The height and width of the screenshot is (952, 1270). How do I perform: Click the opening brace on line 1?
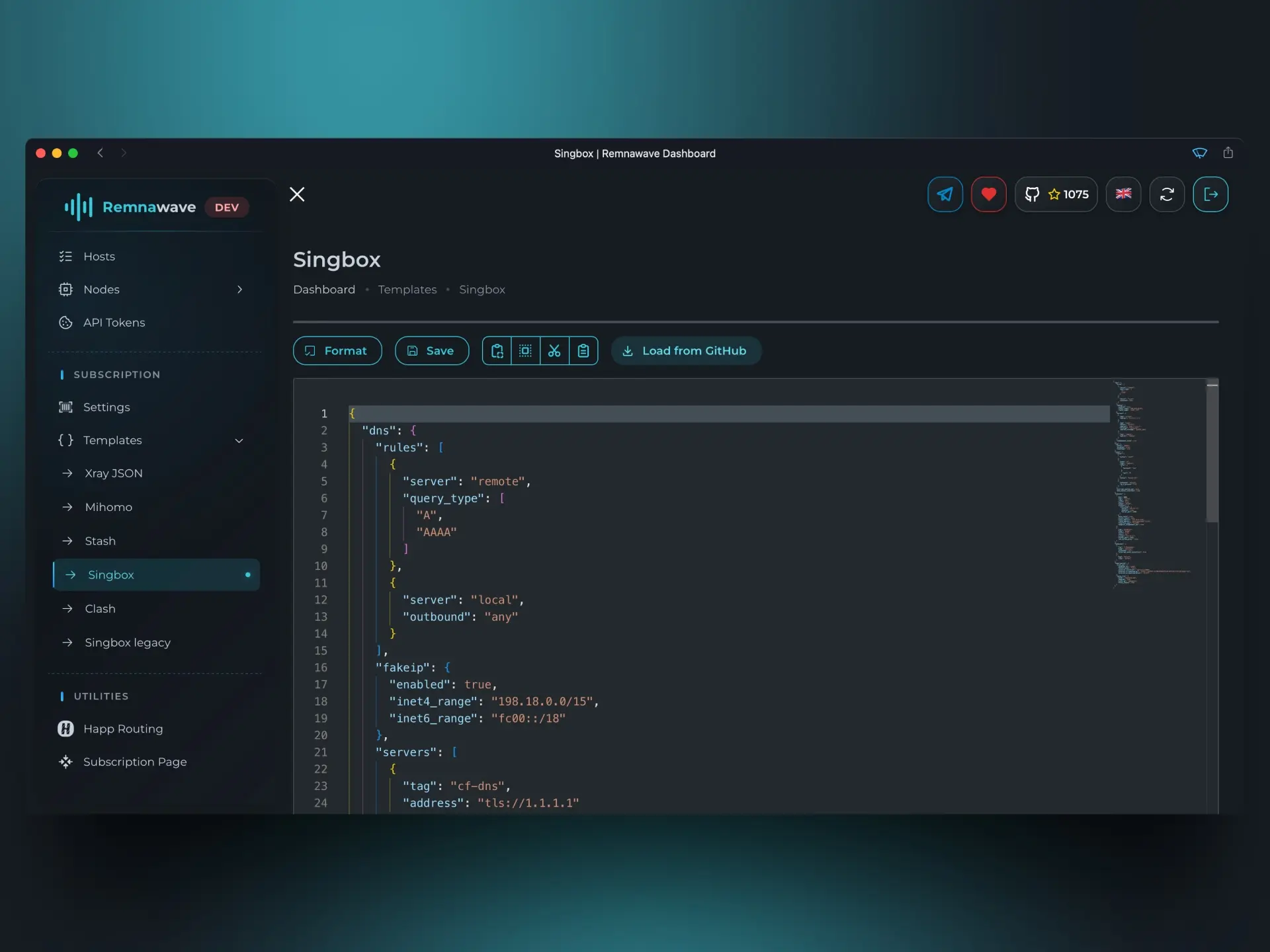(352, 414)
